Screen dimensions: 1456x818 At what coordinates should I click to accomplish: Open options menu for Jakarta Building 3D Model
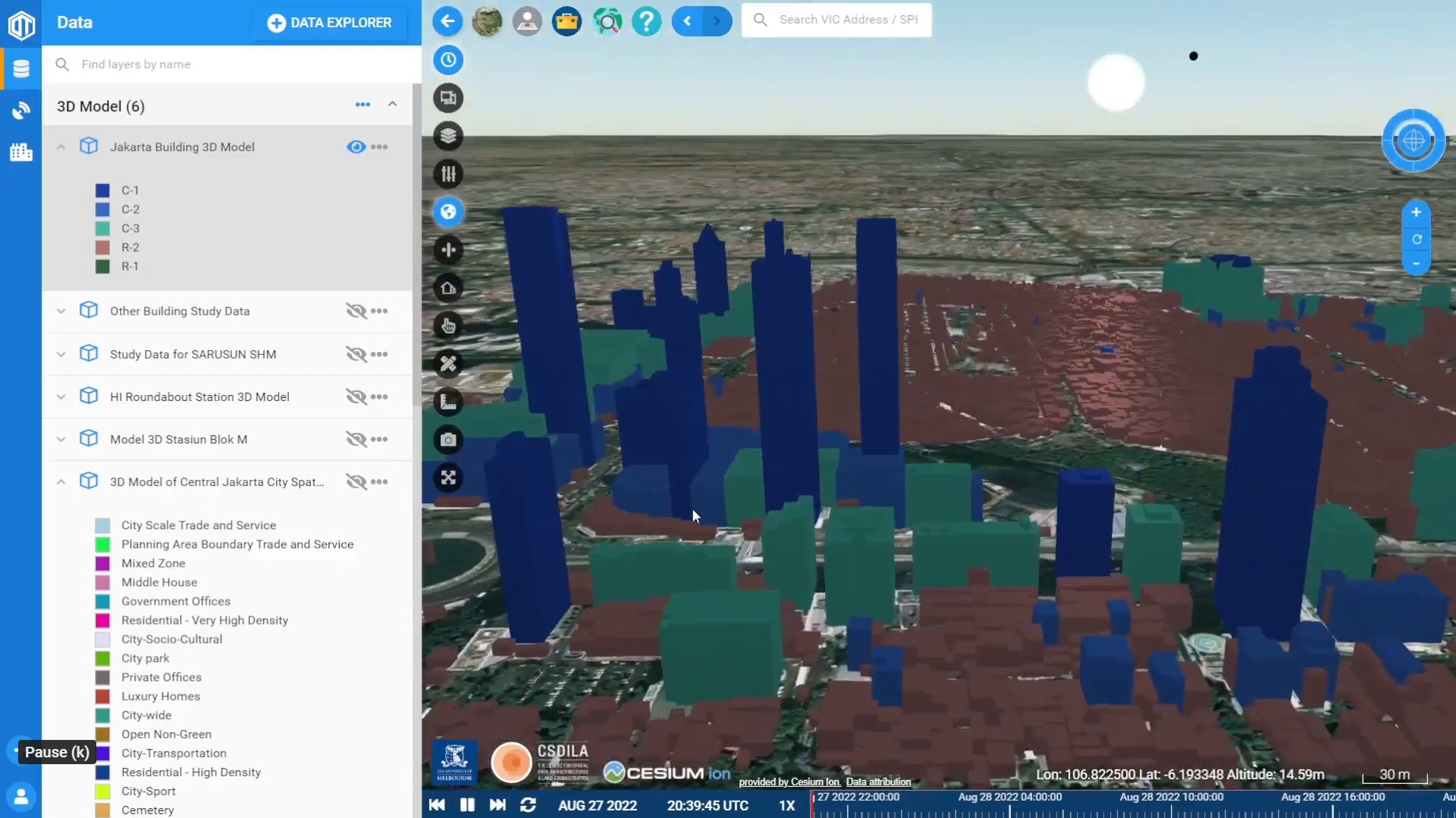point(379,147)
